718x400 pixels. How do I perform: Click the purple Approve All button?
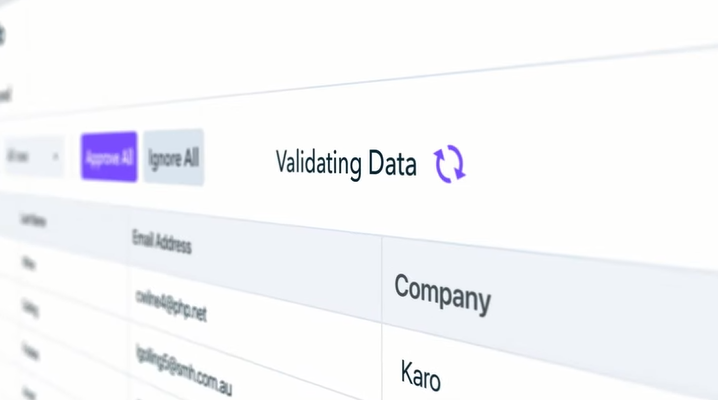pos(109,157)
